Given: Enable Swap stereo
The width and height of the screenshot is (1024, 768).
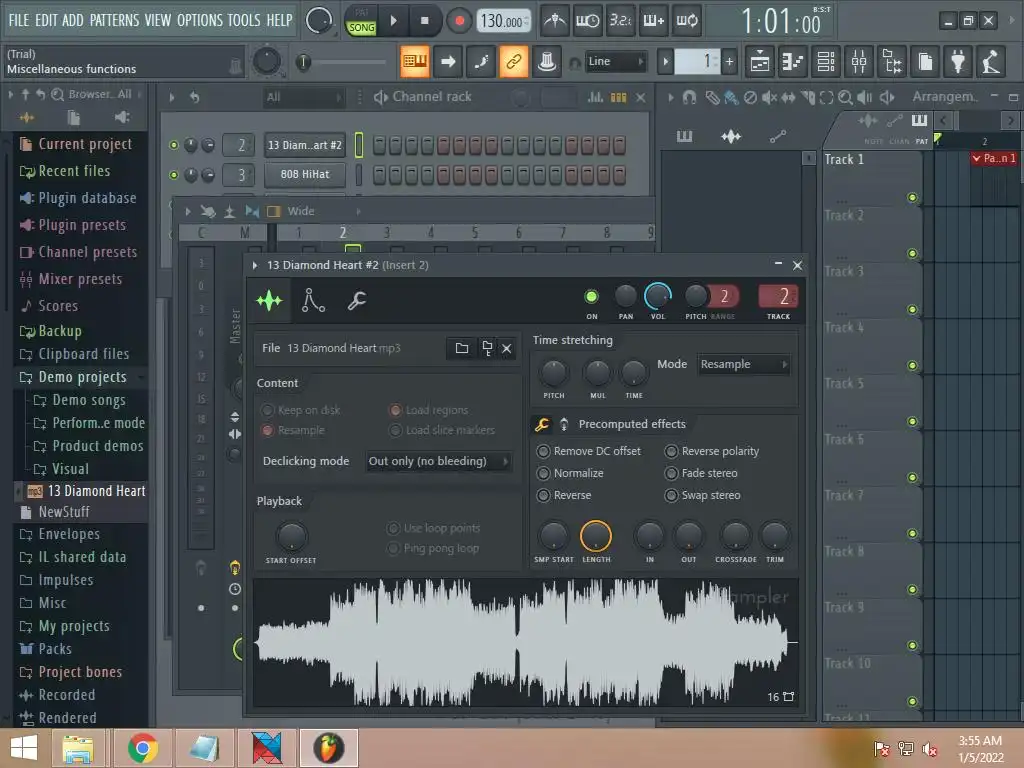Looking at the screenshot, I should coord(671,496).
